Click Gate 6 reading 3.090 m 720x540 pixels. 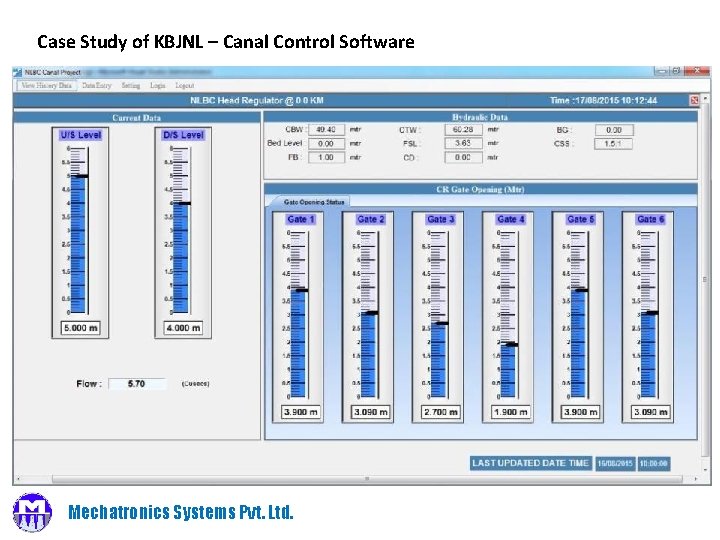(x=651, y=412)
